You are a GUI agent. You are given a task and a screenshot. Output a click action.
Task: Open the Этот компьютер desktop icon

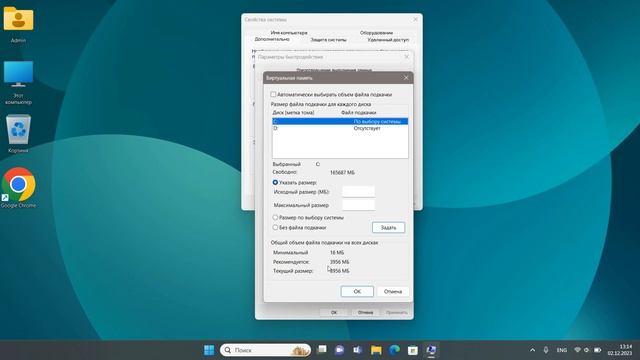(18, 82)
